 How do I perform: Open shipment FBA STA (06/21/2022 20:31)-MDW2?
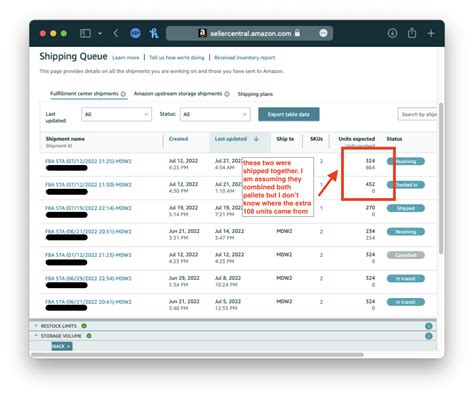pos(88,232)
